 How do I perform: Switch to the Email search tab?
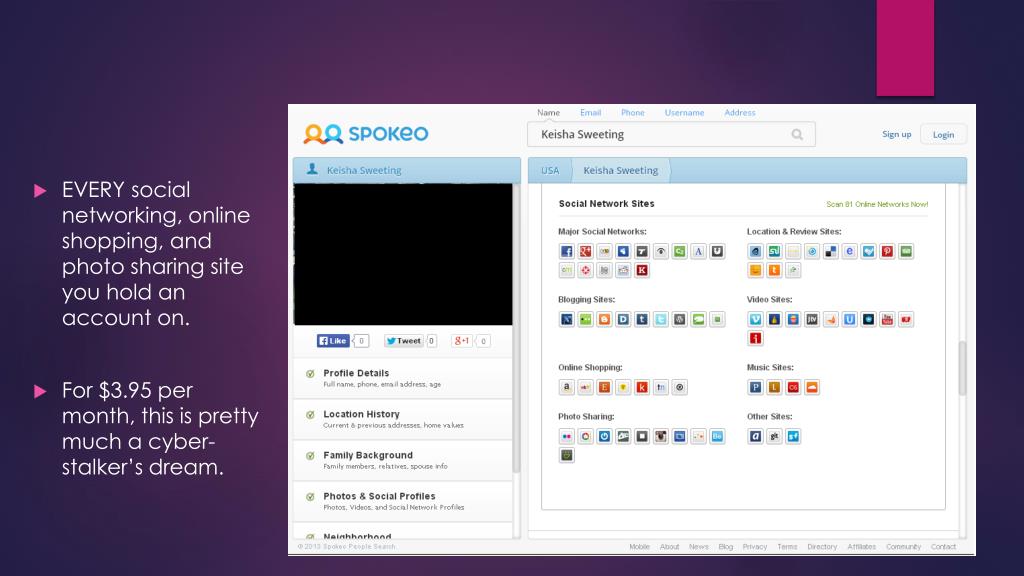(590, 112)
